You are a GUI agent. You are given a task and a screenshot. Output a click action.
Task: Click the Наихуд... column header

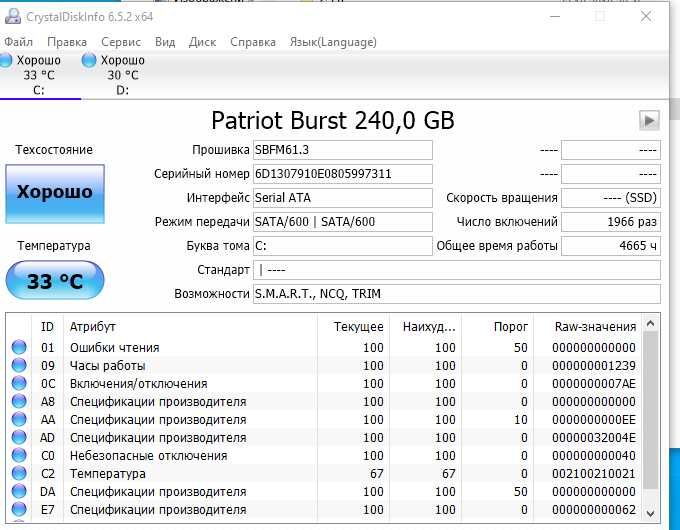point(425,327)
